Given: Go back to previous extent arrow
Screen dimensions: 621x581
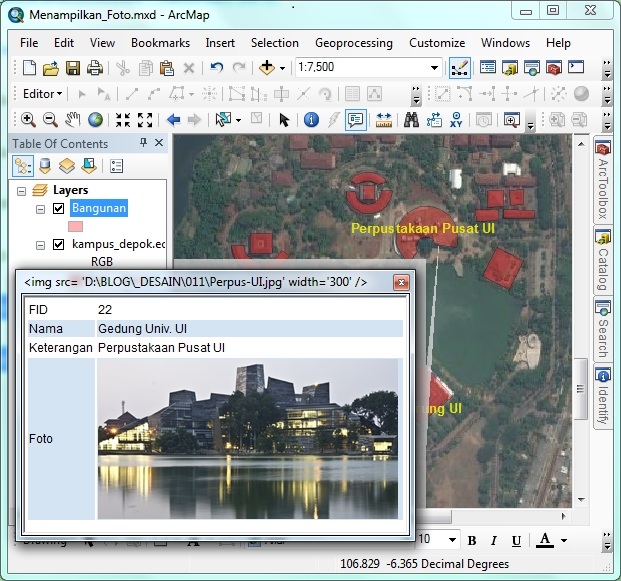Looking at the screenshot, I should [173, 120].
